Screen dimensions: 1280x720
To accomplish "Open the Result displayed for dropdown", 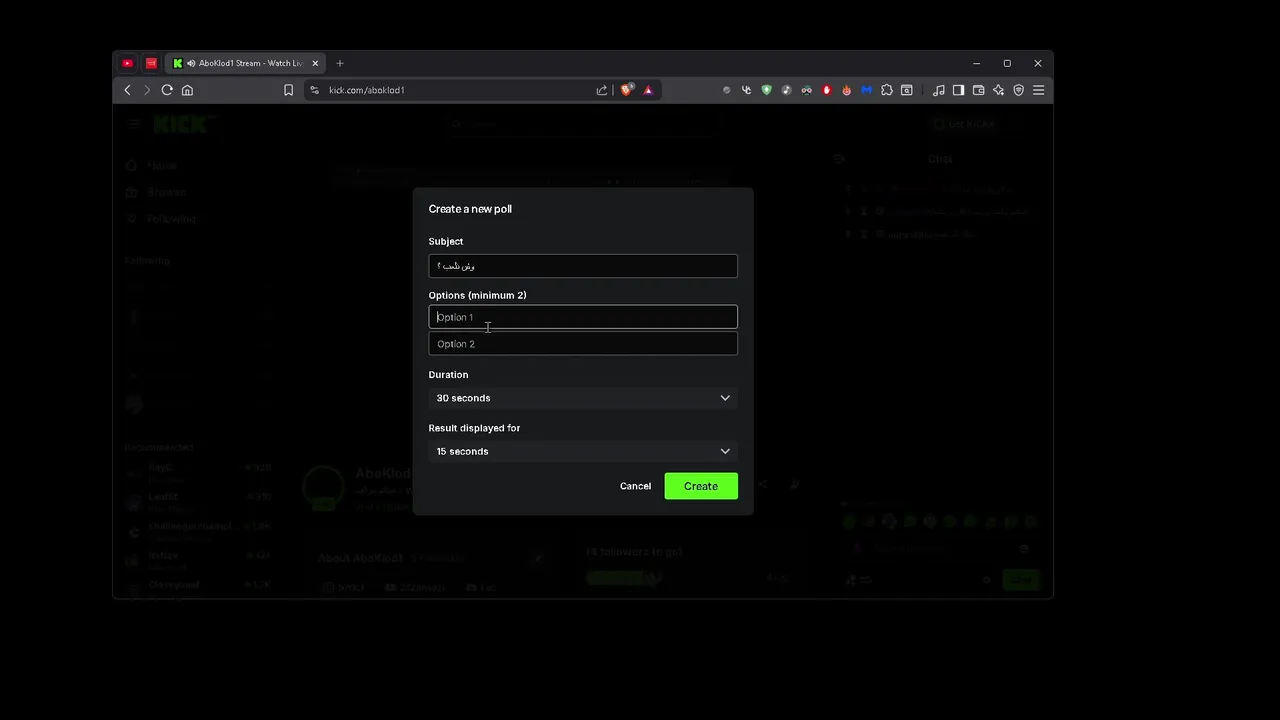I will pyautogui.click(x=583, y=451).
